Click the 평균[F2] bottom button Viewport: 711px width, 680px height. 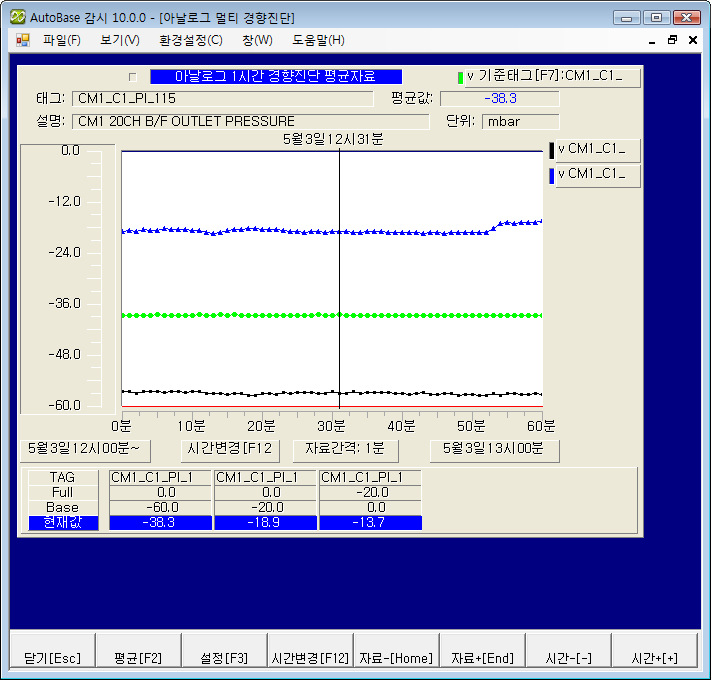[138, 650]
